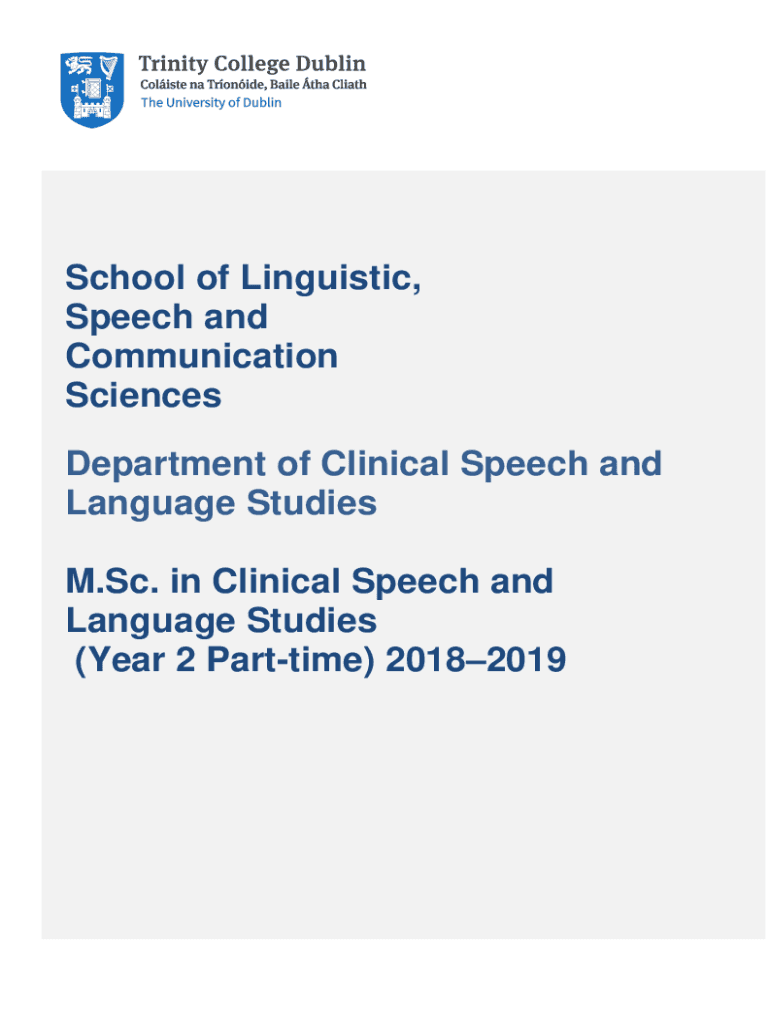Click "Language Studies" under the Department heading

coord(221,503)
